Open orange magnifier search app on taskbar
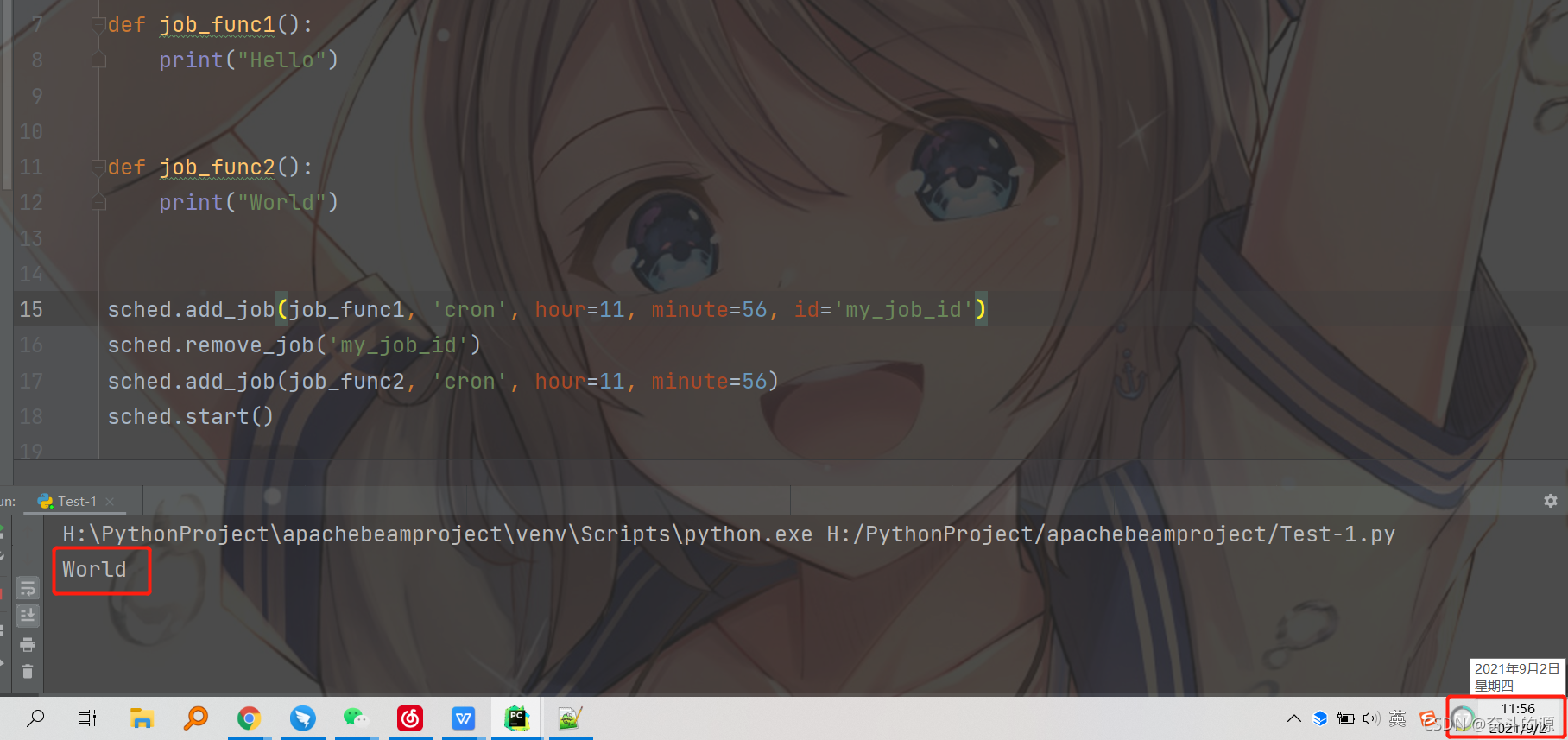1568x740 pixels. coord(196,718)
